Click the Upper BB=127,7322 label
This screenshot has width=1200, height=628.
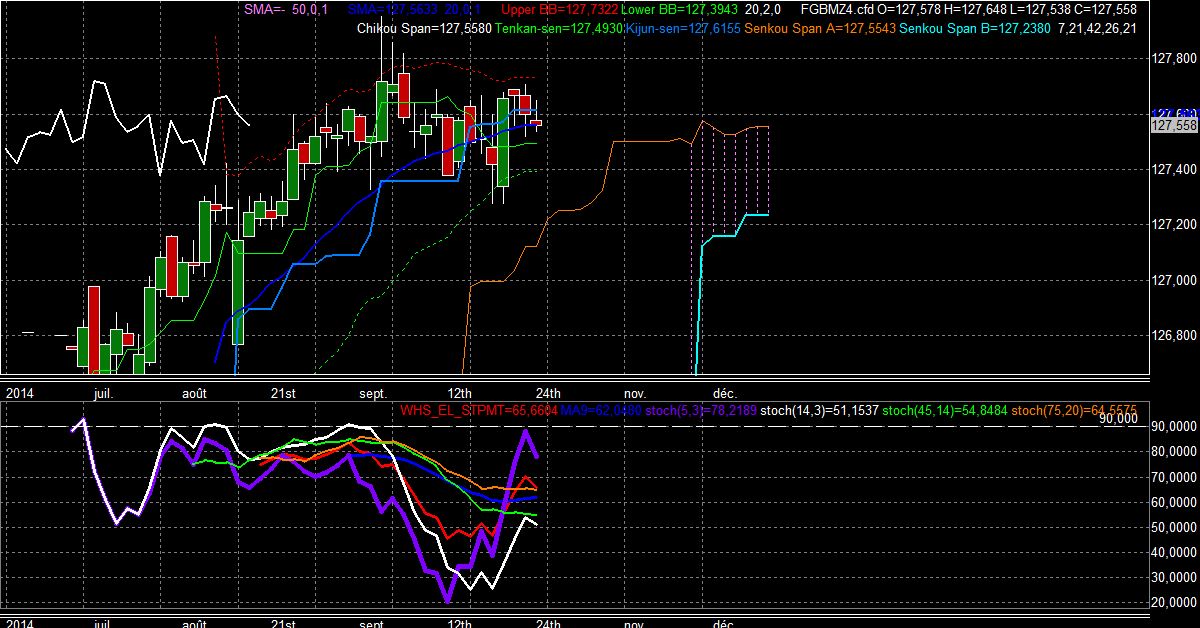coord(559,9)
